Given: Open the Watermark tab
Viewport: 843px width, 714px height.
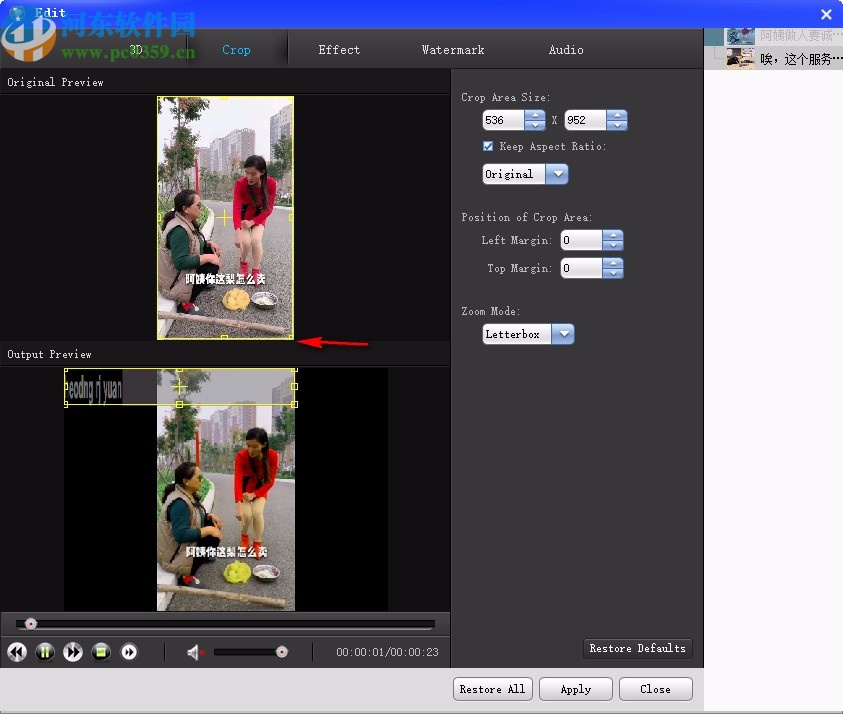Looking at the screenshot, I should [453, 49].
